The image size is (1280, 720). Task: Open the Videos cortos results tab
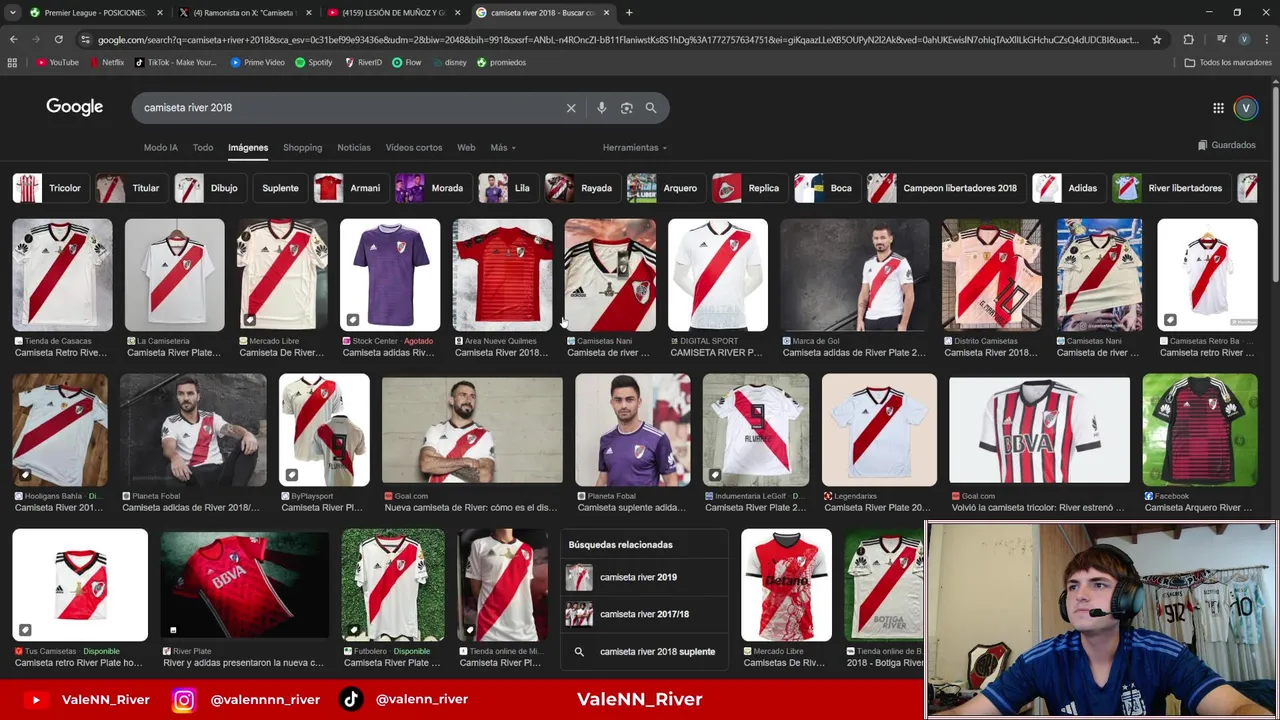coord(414,147)
